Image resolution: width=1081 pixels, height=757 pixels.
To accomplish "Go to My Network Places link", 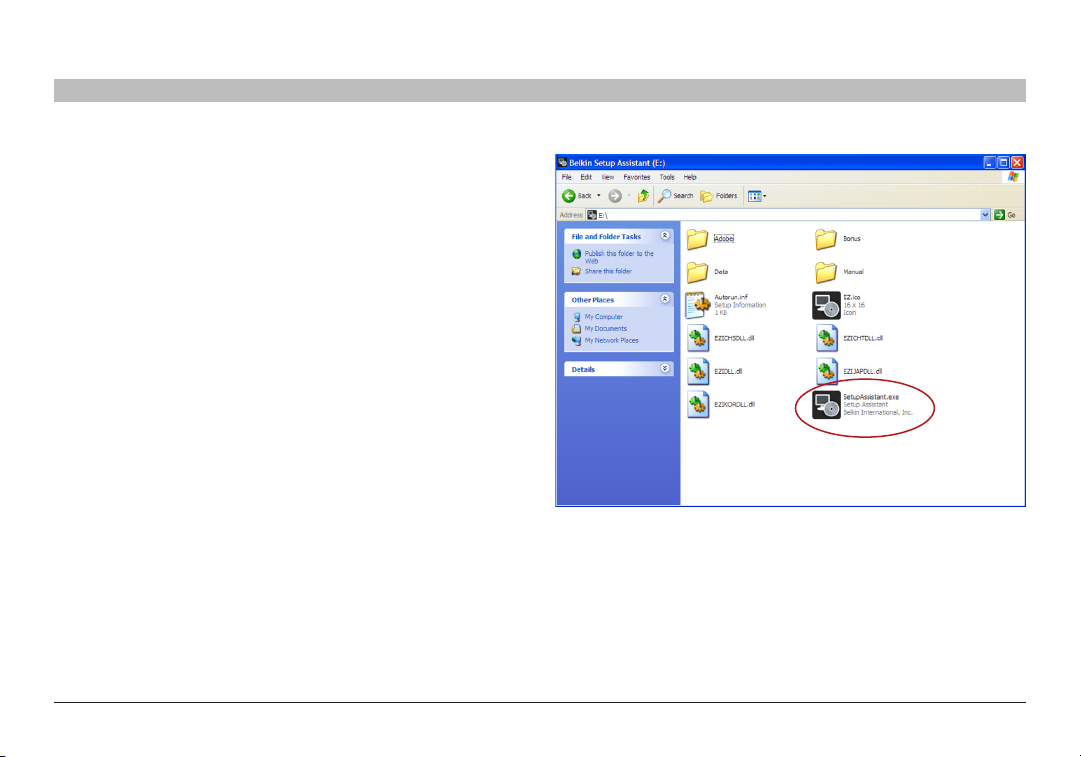I will click(612, 341).
